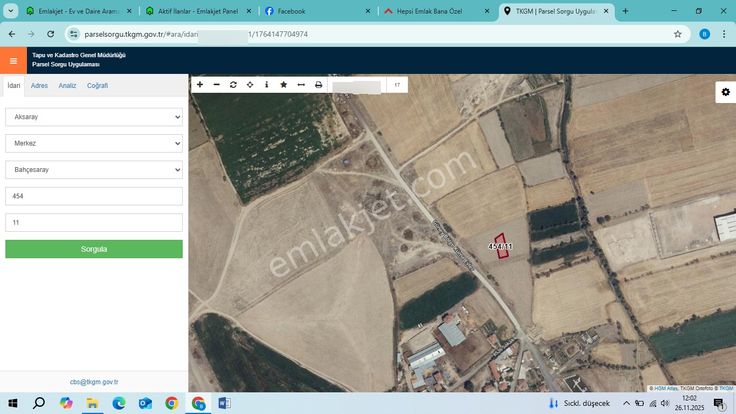736x414 pixels.
Task: Close the Facebook browser tab
Action: pos(368,11)
